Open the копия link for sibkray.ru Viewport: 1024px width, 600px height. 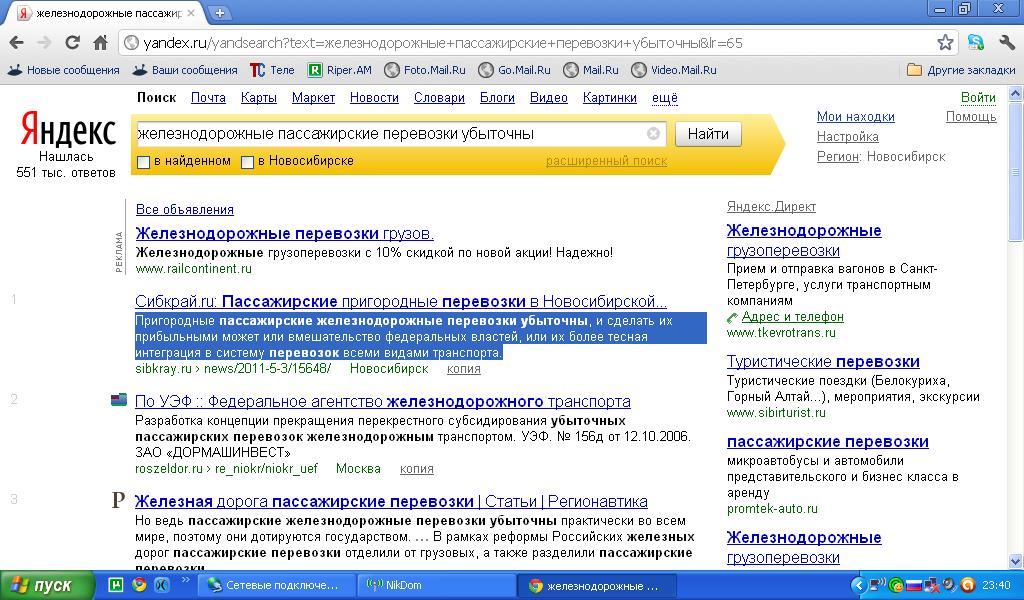[464, 369]
